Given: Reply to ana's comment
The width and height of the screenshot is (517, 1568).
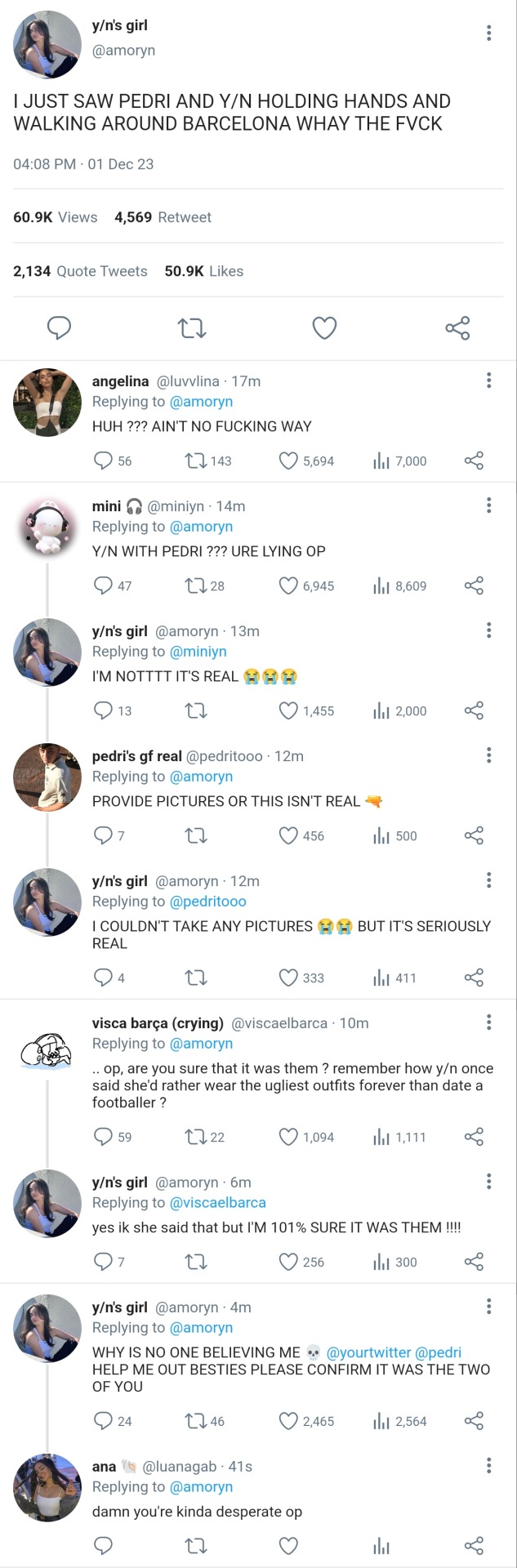Looking at the screenshot, I should pyautogui.click(x=103, y=1545).
